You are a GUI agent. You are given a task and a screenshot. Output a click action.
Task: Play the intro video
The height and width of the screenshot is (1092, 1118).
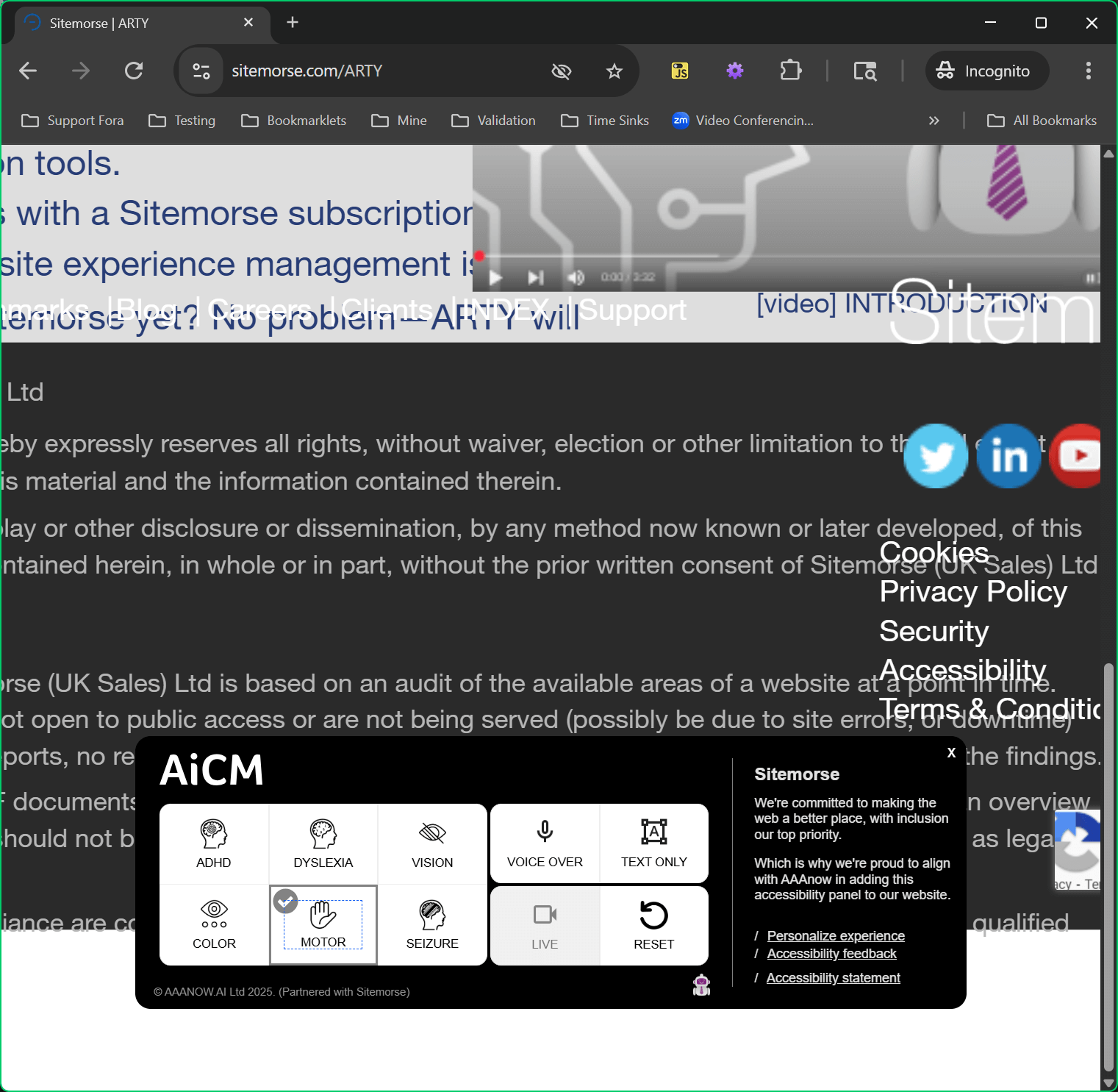pyautogui.click(x=495, y=278)
